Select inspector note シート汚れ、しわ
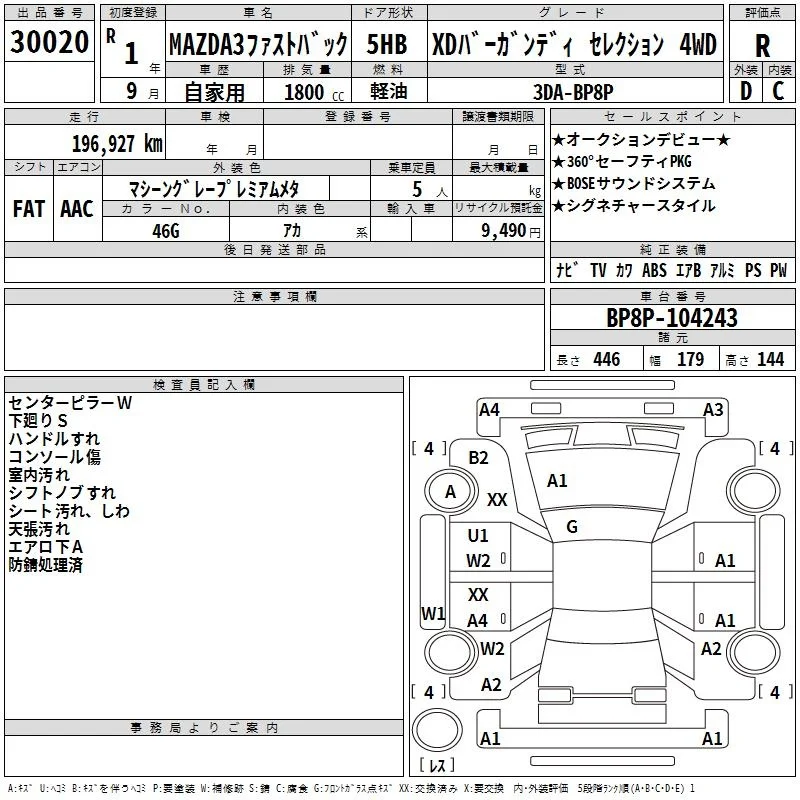Image resolution: width=800 pixels, height=800 pixels. (69, 511)
